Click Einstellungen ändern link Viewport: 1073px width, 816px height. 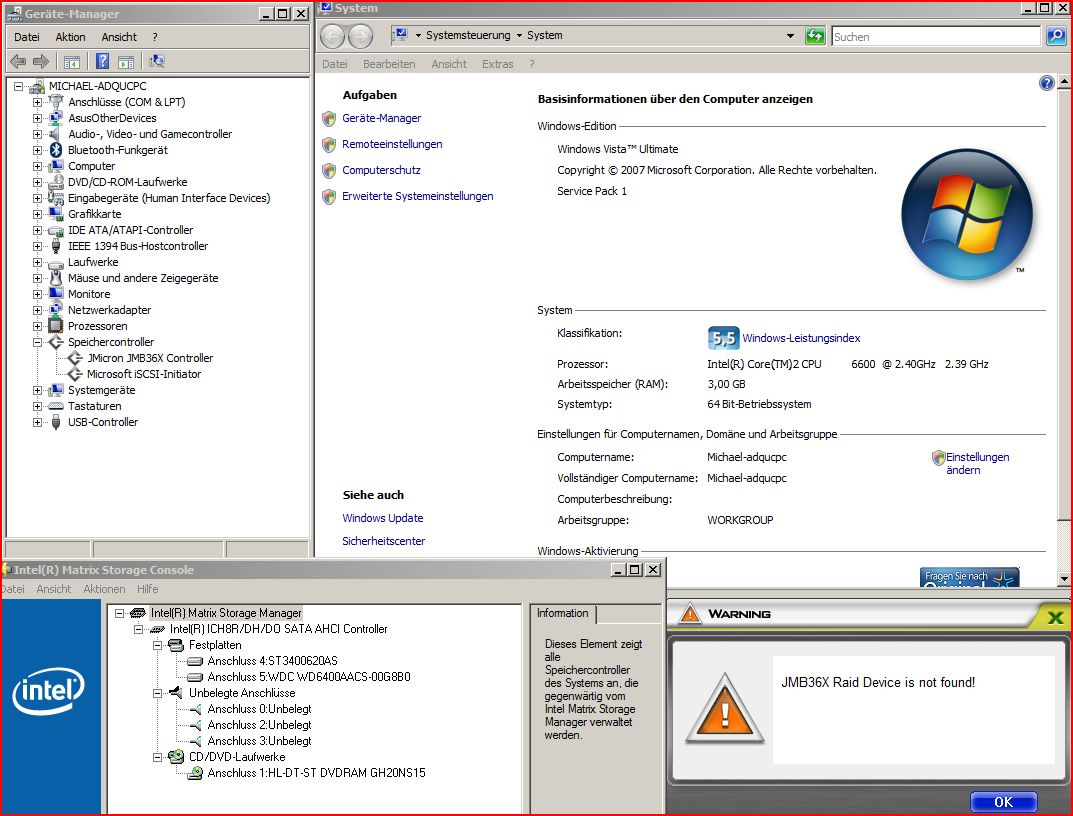[977, 463]
